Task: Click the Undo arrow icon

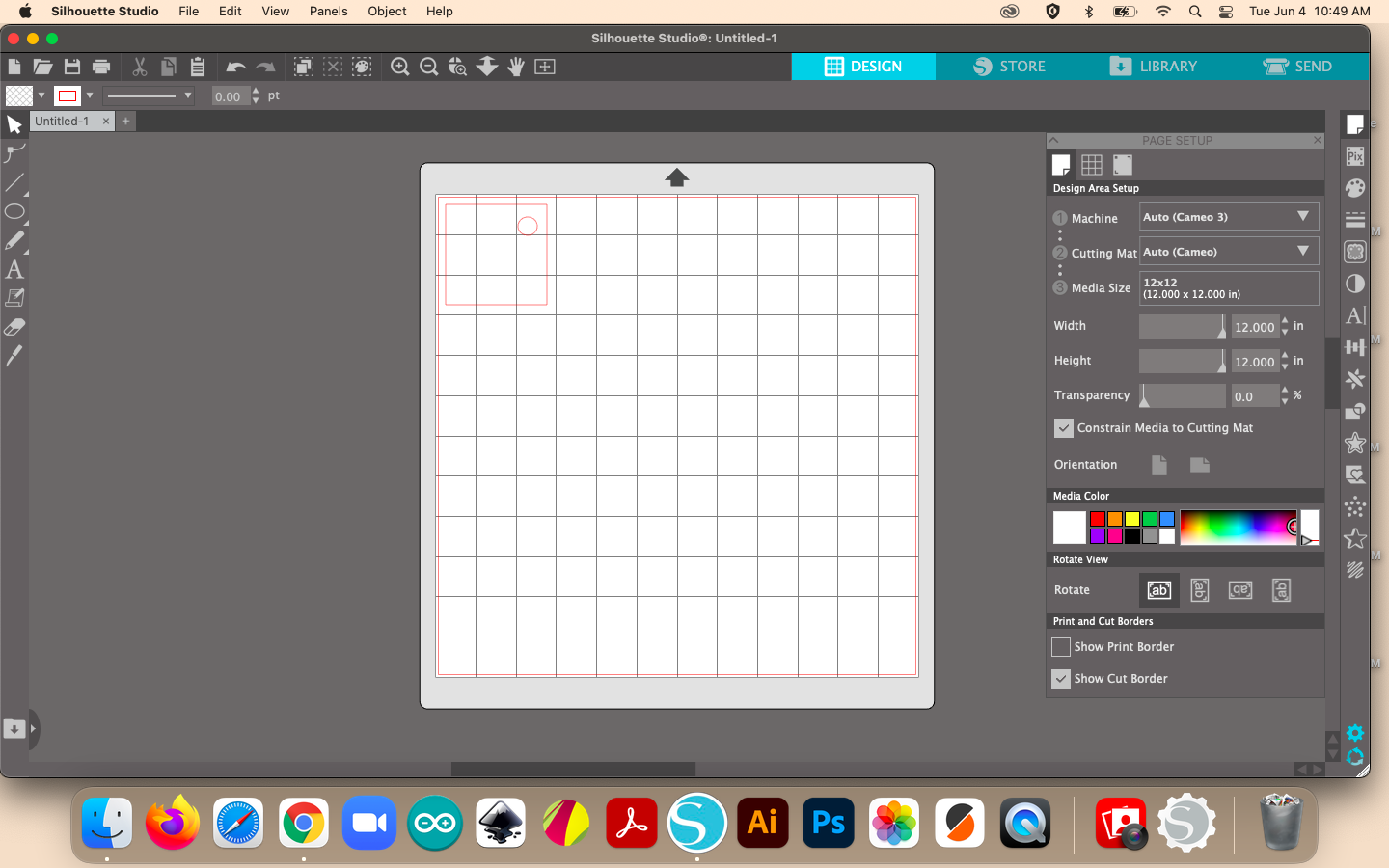Action: tap(235, 67)
